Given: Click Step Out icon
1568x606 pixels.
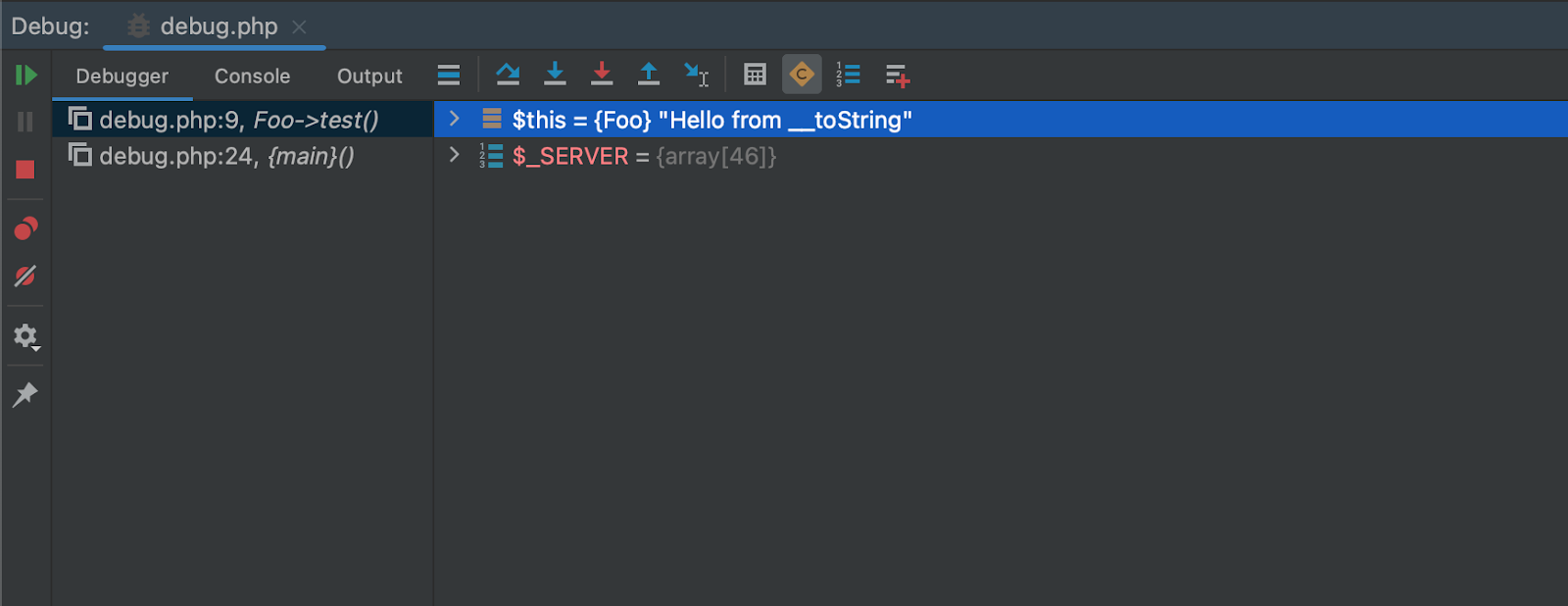Looking at the screenshot, I should click(649, 75).
